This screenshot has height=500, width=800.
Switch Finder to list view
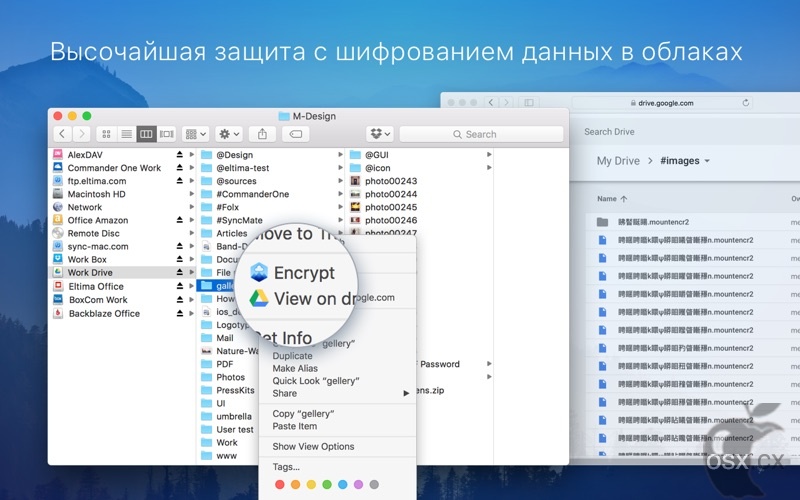126,134
